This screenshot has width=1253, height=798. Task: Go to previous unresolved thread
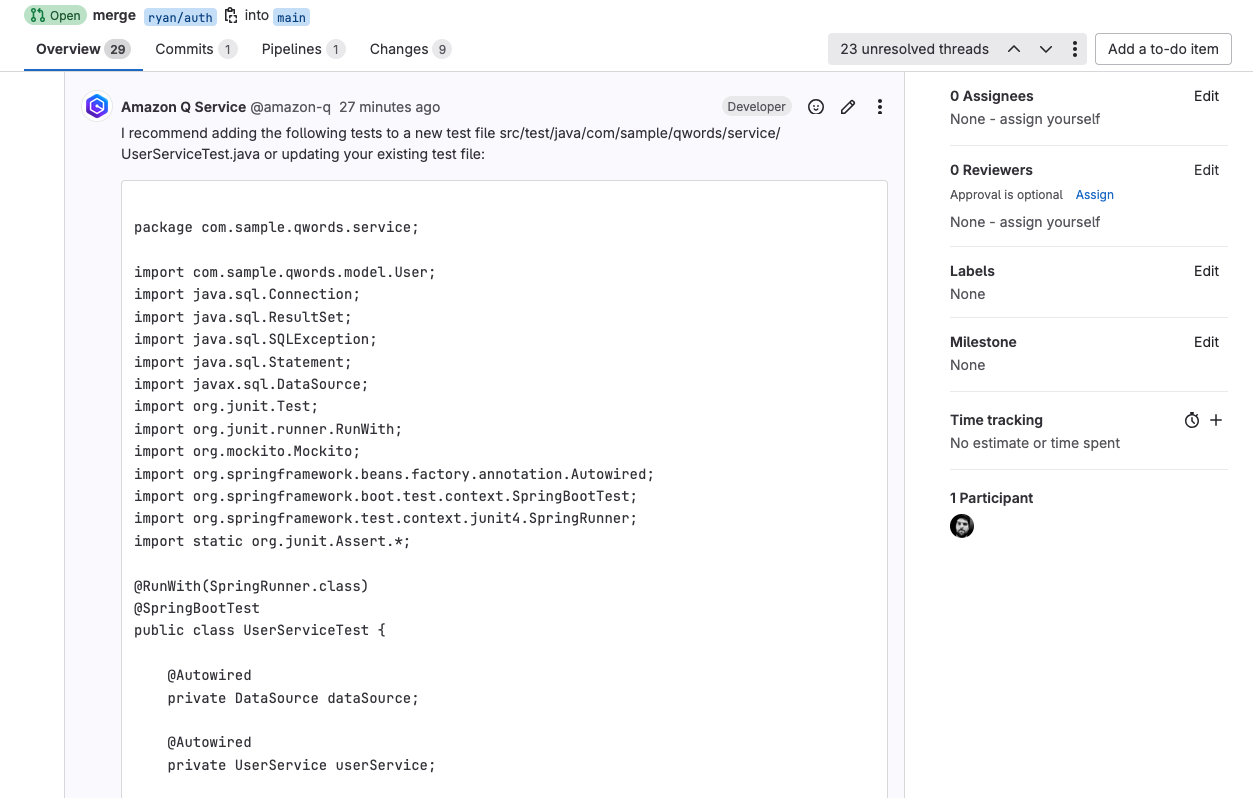[1014, 49]
